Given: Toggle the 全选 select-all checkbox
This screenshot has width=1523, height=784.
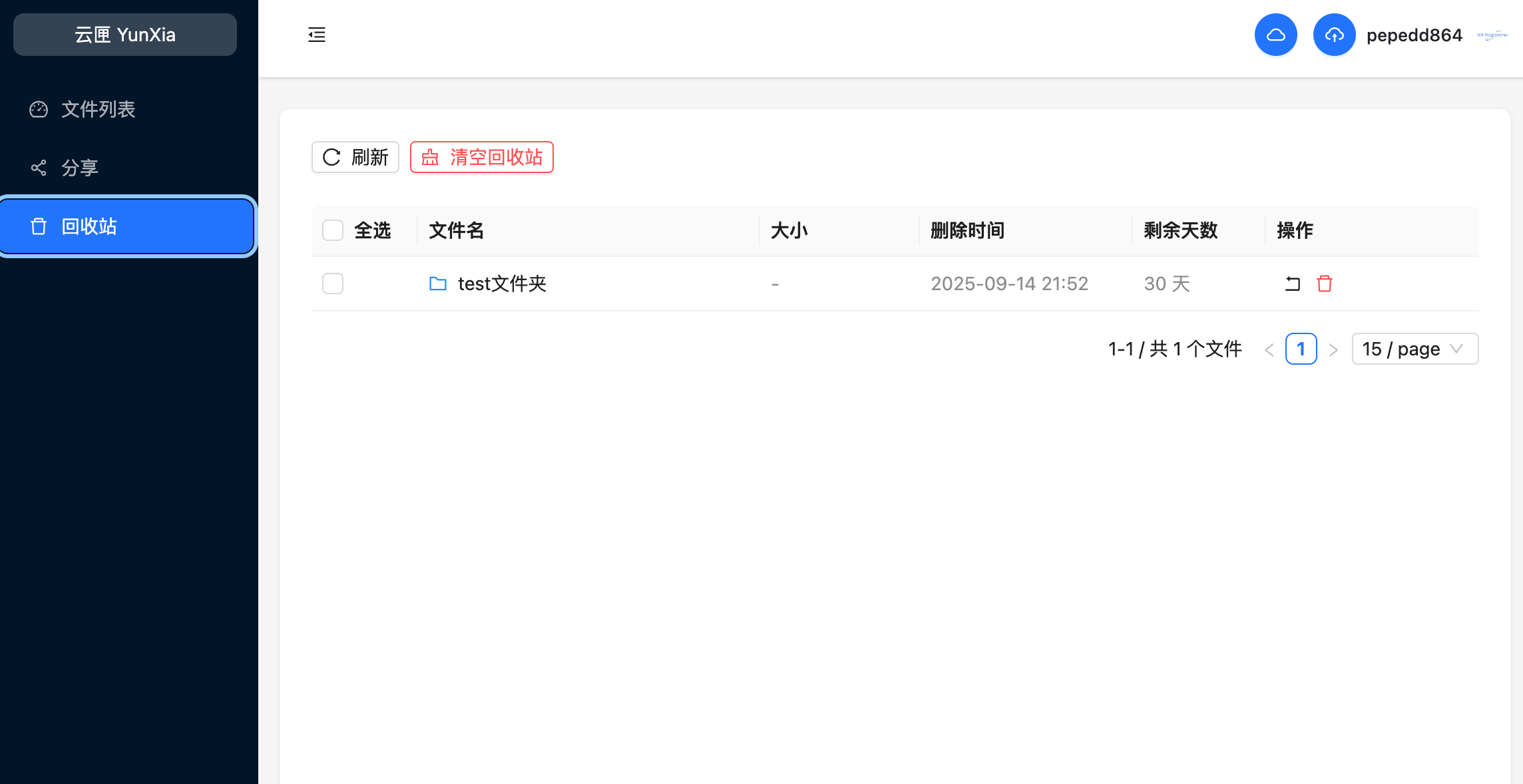Looking at the screenshot, I should point(333,230).
